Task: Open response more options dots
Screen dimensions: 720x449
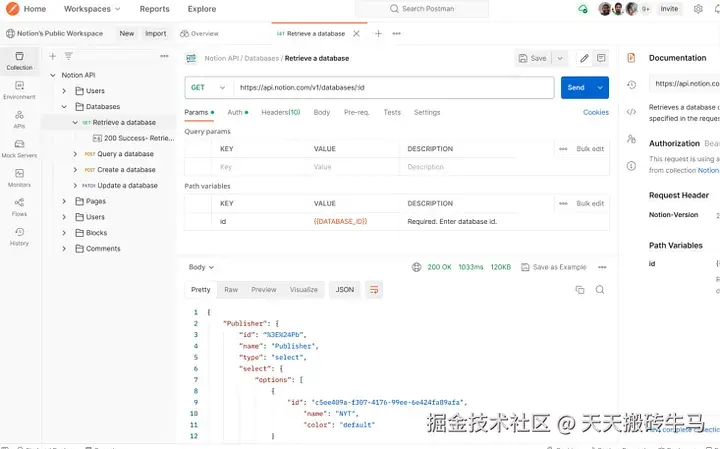Action: point(602,267)
